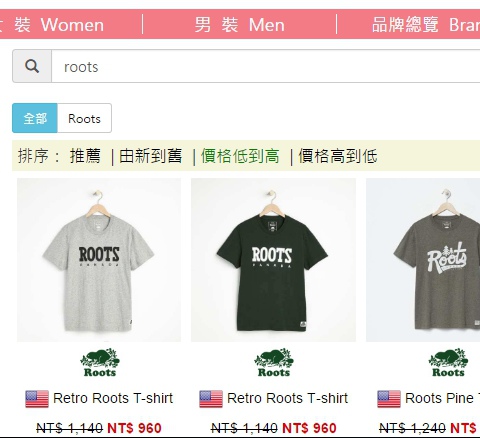Image resolution: width=480 pixels, height=438 pixels.
Task: Click the US flag beside dark green Retro Roots T-shirt
Action: tap(211, 399)
